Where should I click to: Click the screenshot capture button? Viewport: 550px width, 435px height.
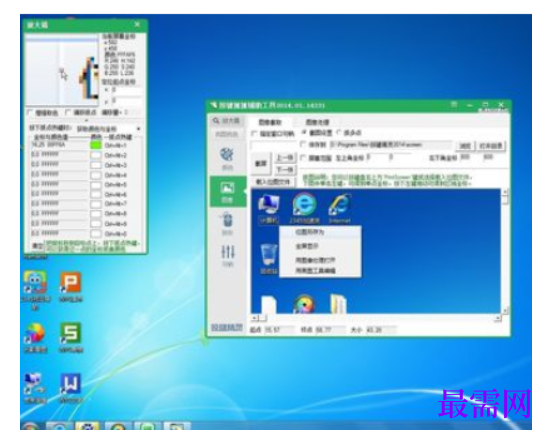coord(261,163)
